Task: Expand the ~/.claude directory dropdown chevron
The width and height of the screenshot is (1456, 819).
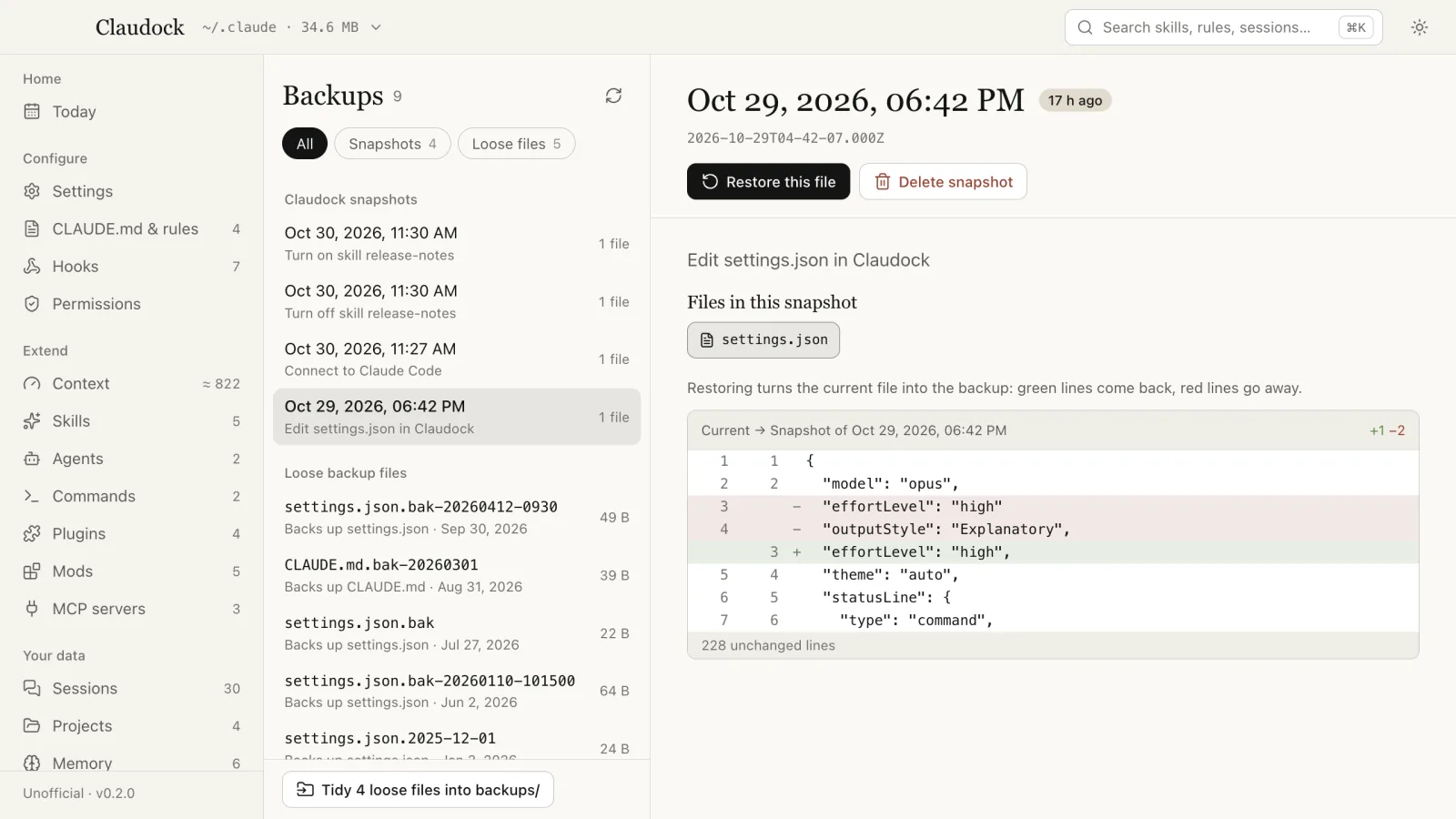Action: click(x=376, y=27)
